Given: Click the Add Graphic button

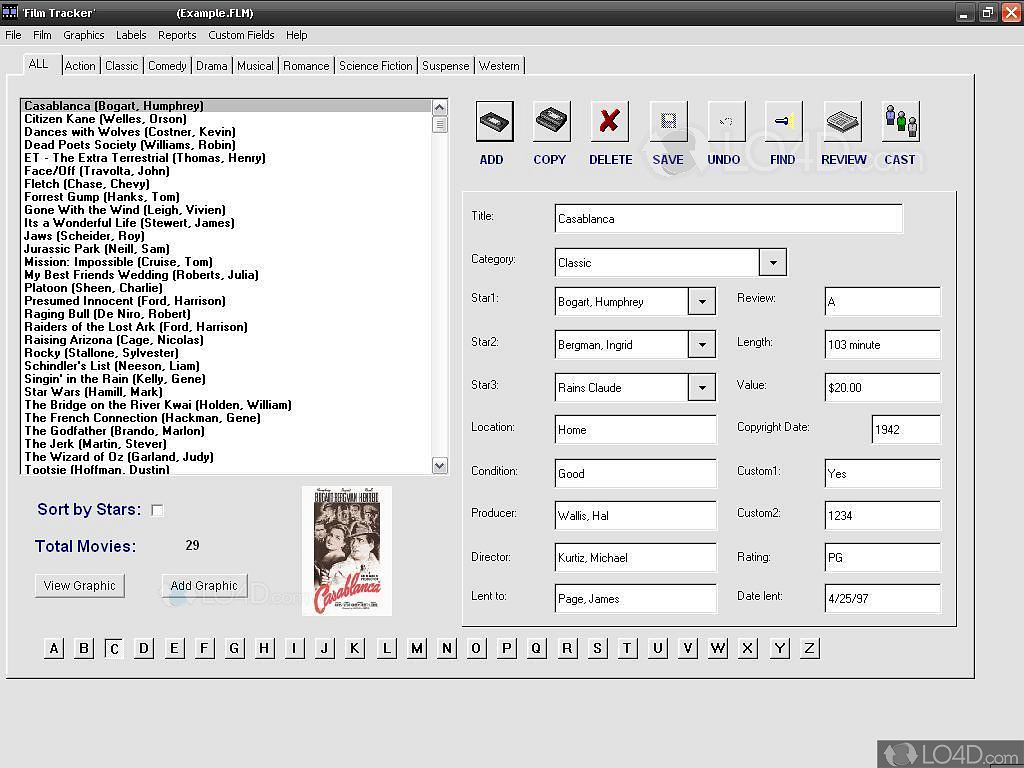Looking at the screenshot, I should click(x=204, y=585).
